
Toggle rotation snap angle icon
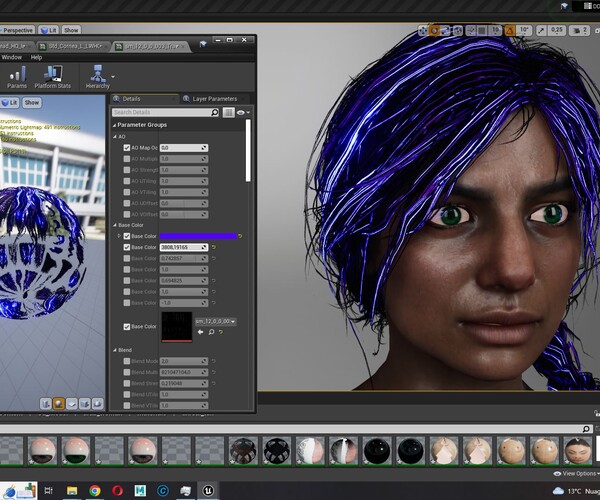coord(510,30)
